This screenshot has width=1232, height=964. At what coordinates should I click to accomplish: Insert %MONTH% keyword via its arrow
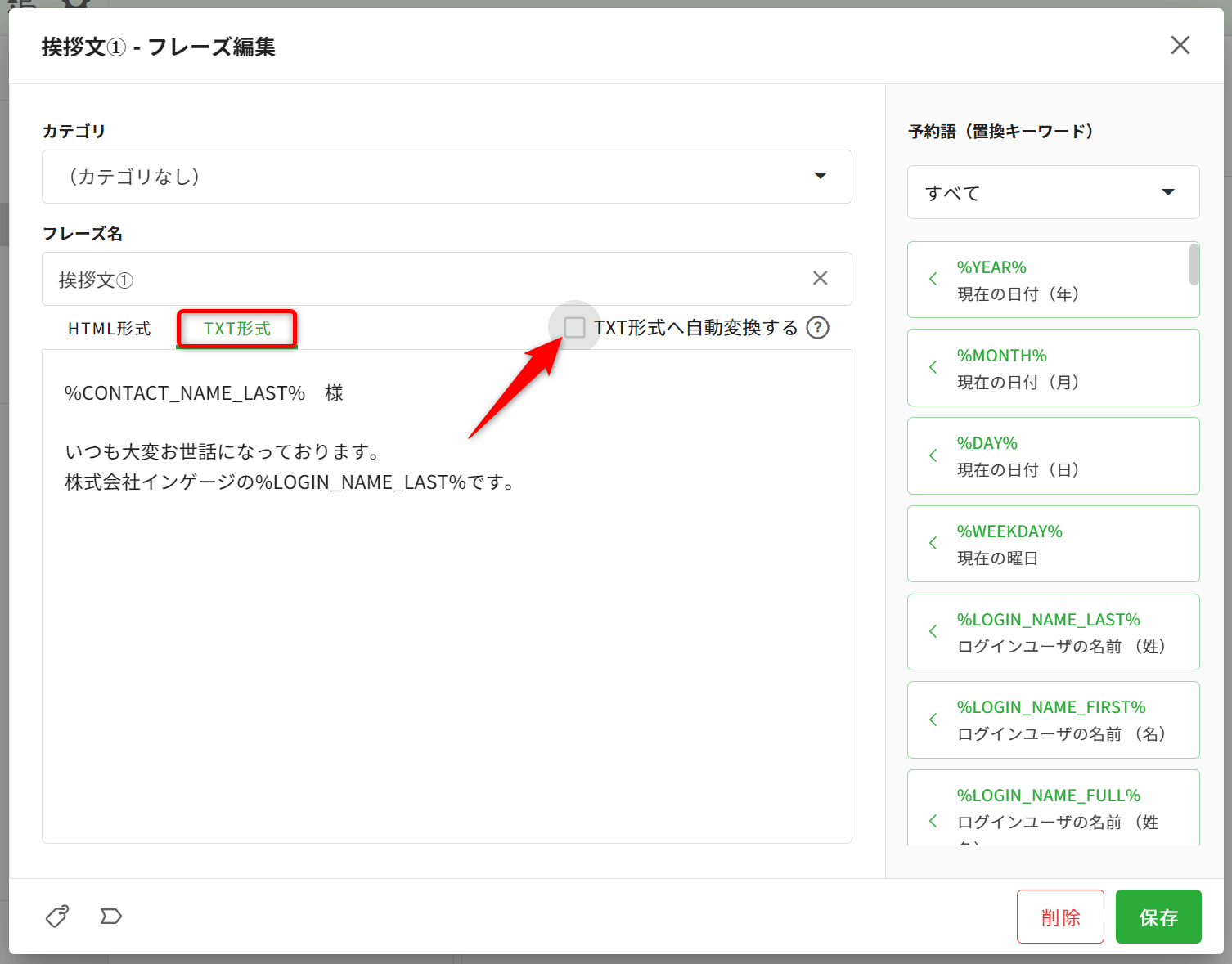point(933,368)
